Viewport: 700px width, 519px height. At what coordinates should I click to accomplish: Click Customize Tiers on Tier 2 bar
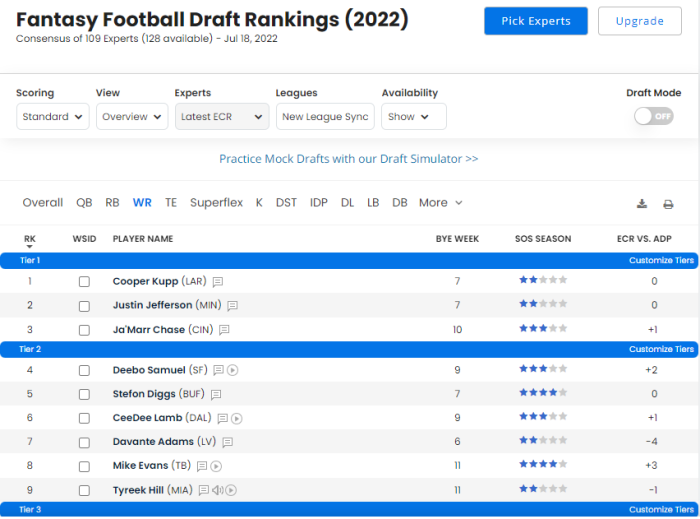660,349
